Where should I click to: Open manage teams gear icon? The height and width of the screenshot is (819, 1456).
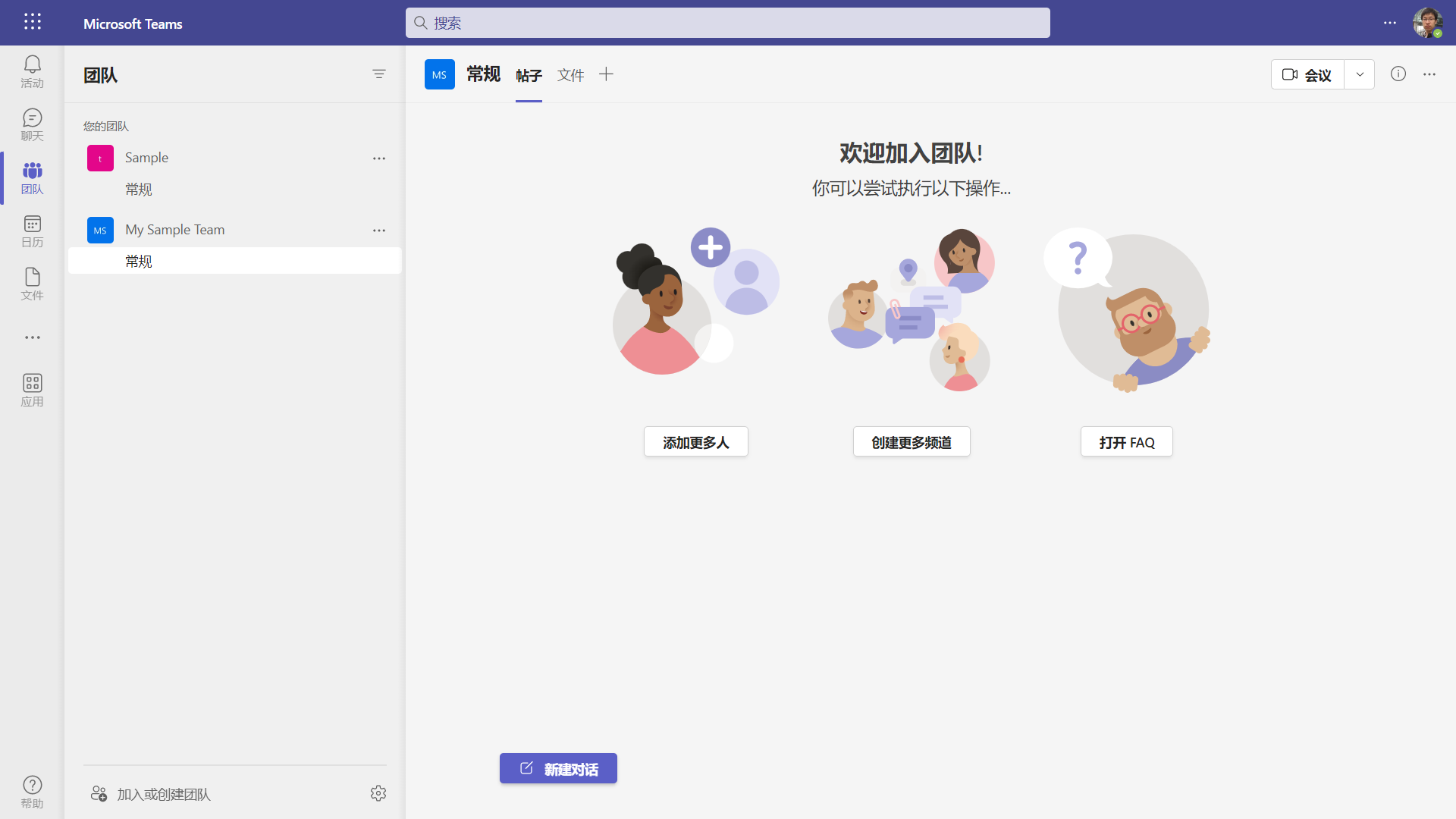[x=378, y=793]
